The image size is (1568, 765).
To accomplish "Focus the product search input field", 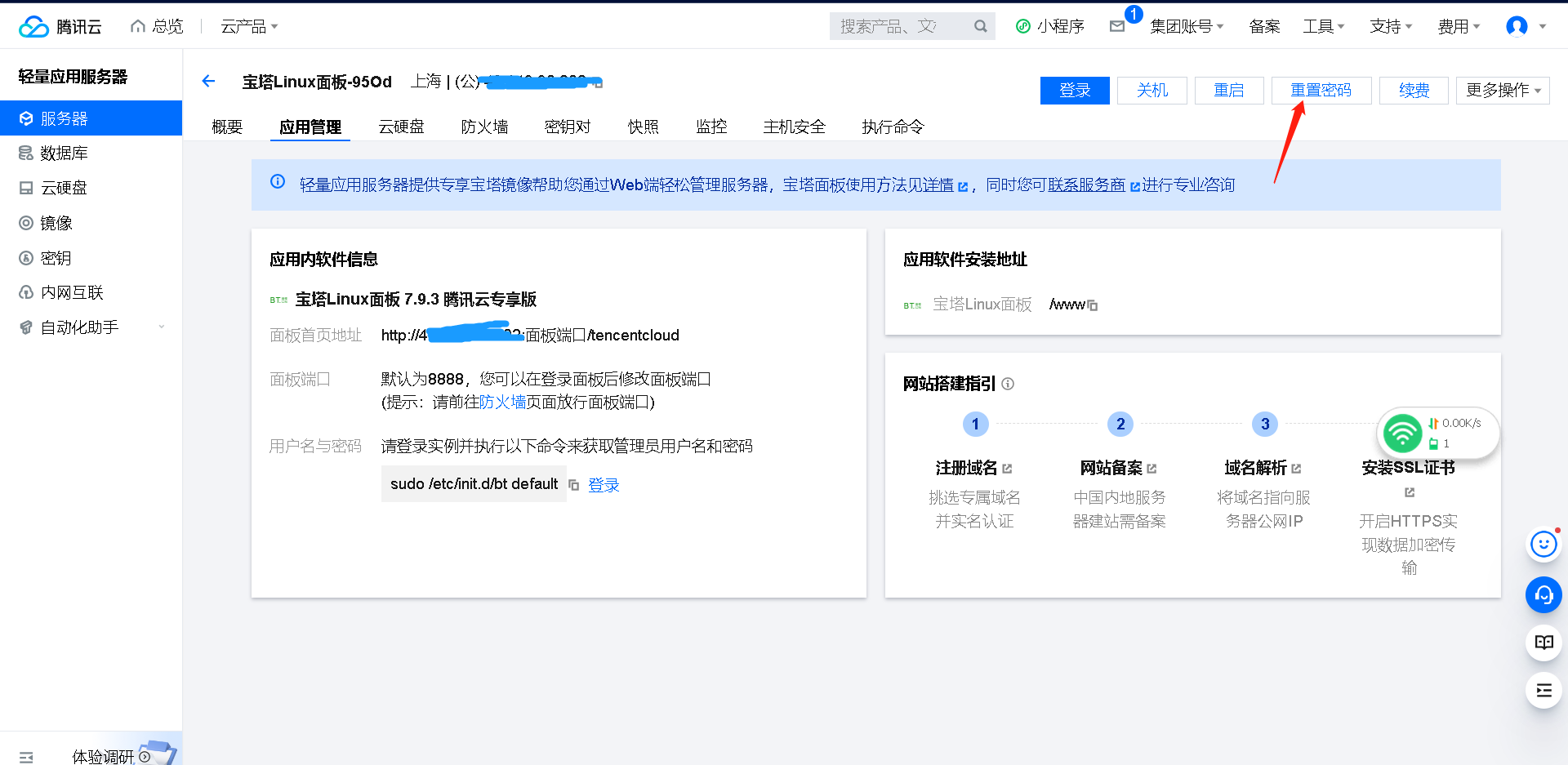I will (x=900, y=26).
